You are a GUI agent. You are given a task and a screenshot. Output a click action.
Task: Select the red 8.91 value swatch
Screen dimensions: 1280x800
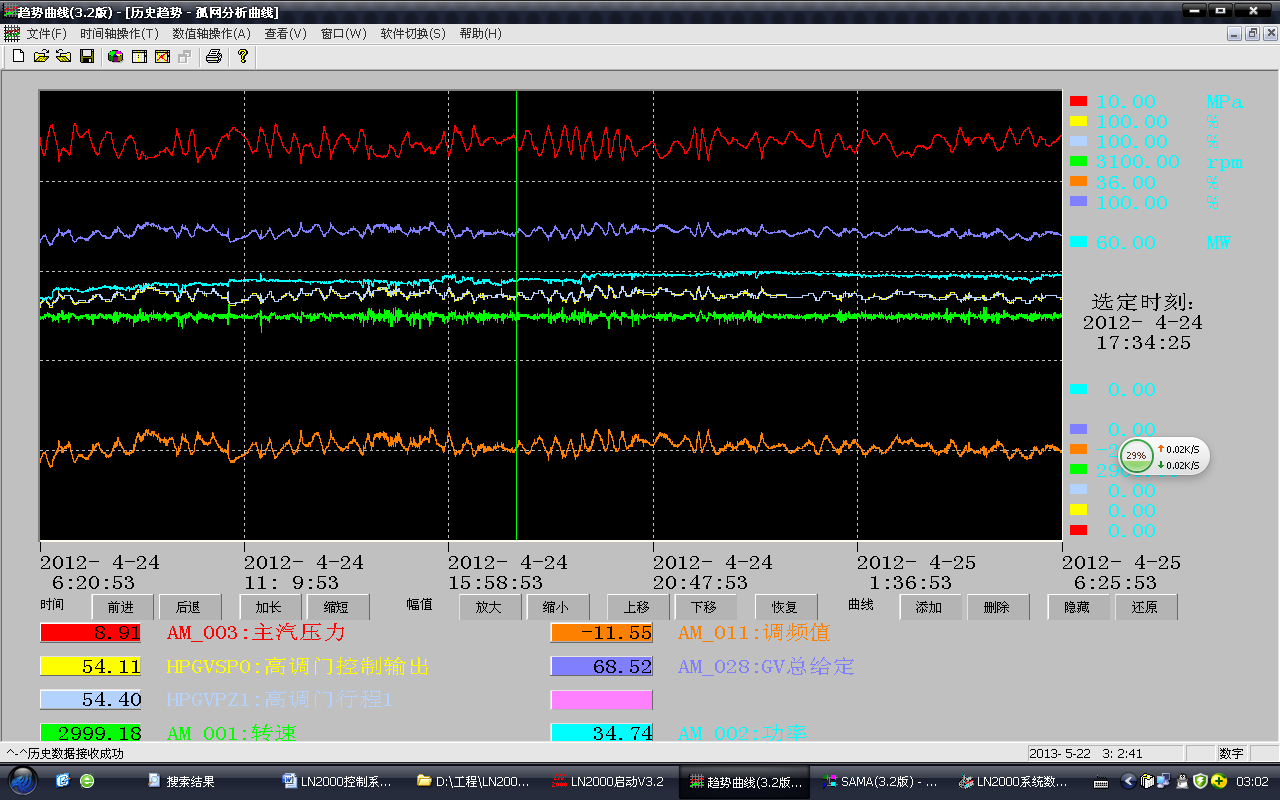[91, 632]
